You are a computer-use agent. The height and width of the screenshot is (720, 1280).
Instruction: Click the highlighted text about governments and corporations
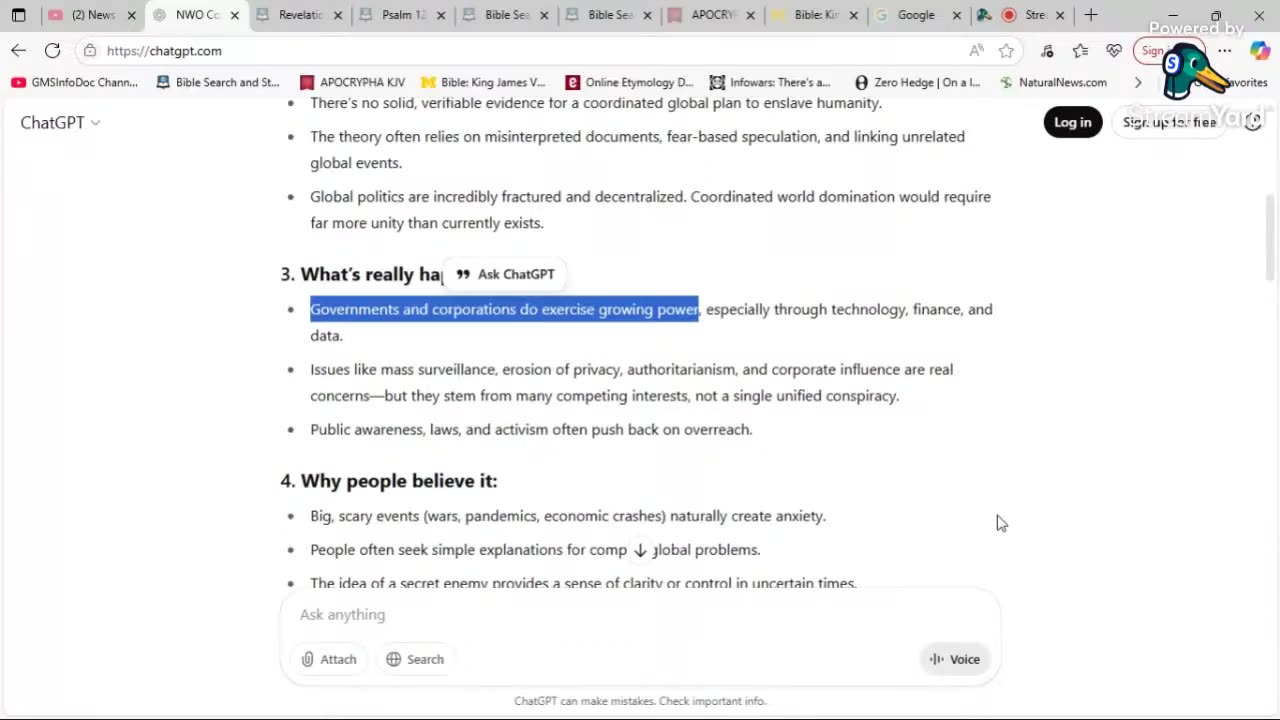pos(504,309)
